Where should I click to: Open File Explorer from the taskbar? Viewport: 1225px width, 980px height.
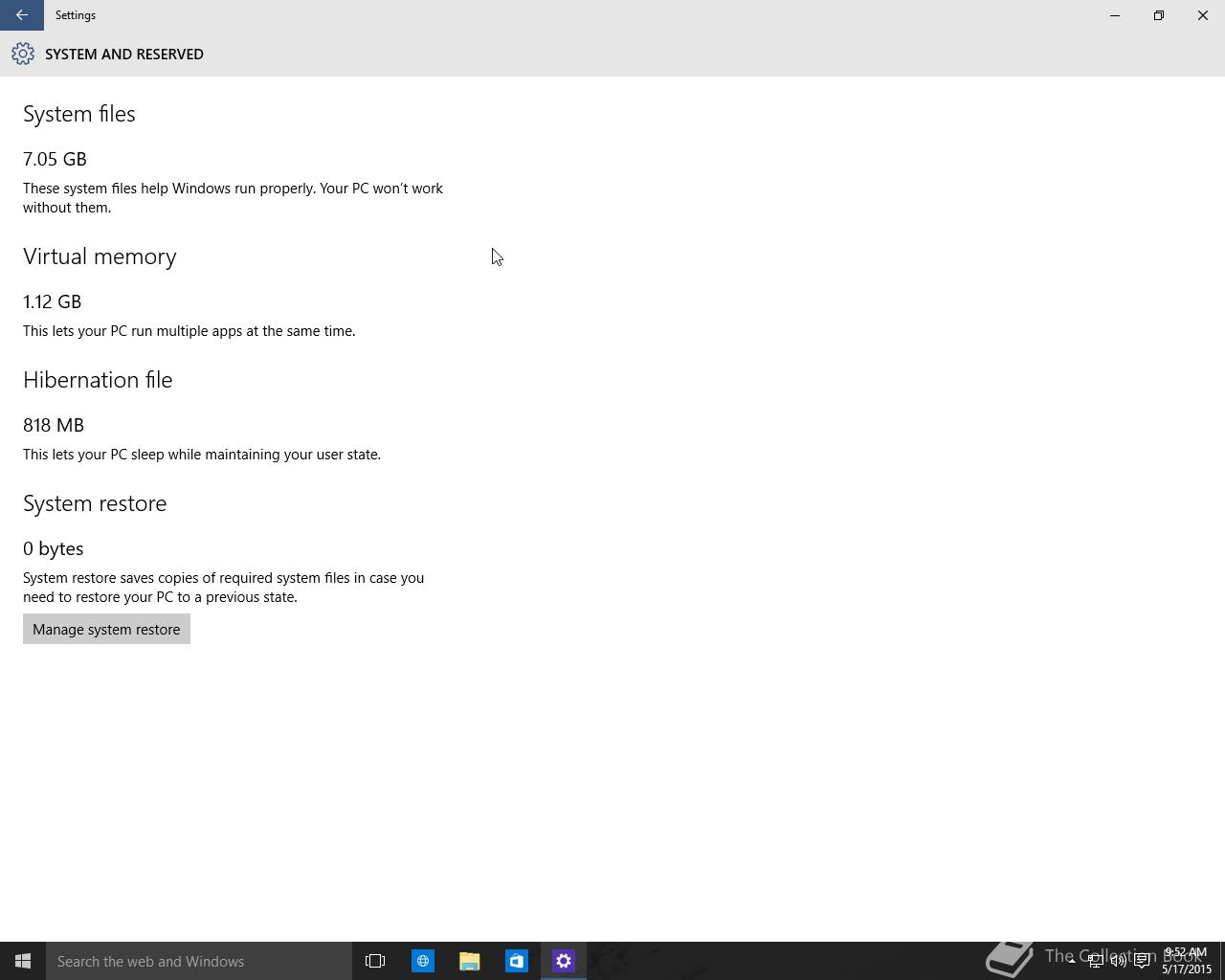[x=469, y=961]
